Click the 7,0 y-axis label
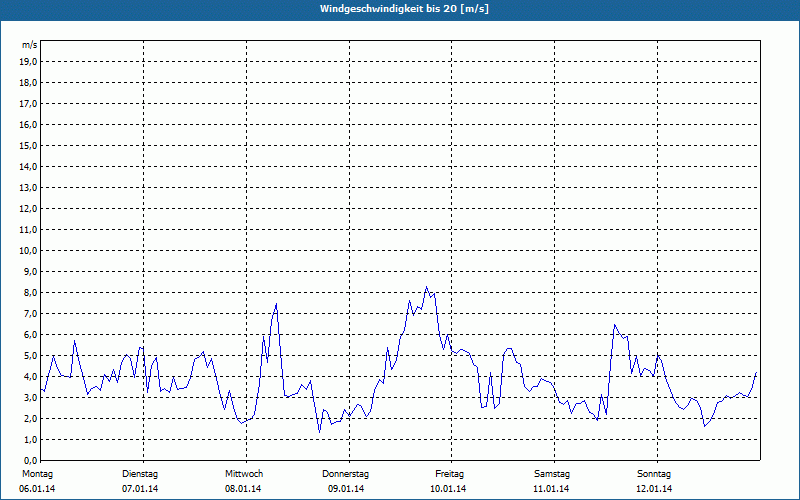The image size is (800, 500). point(30,314)
